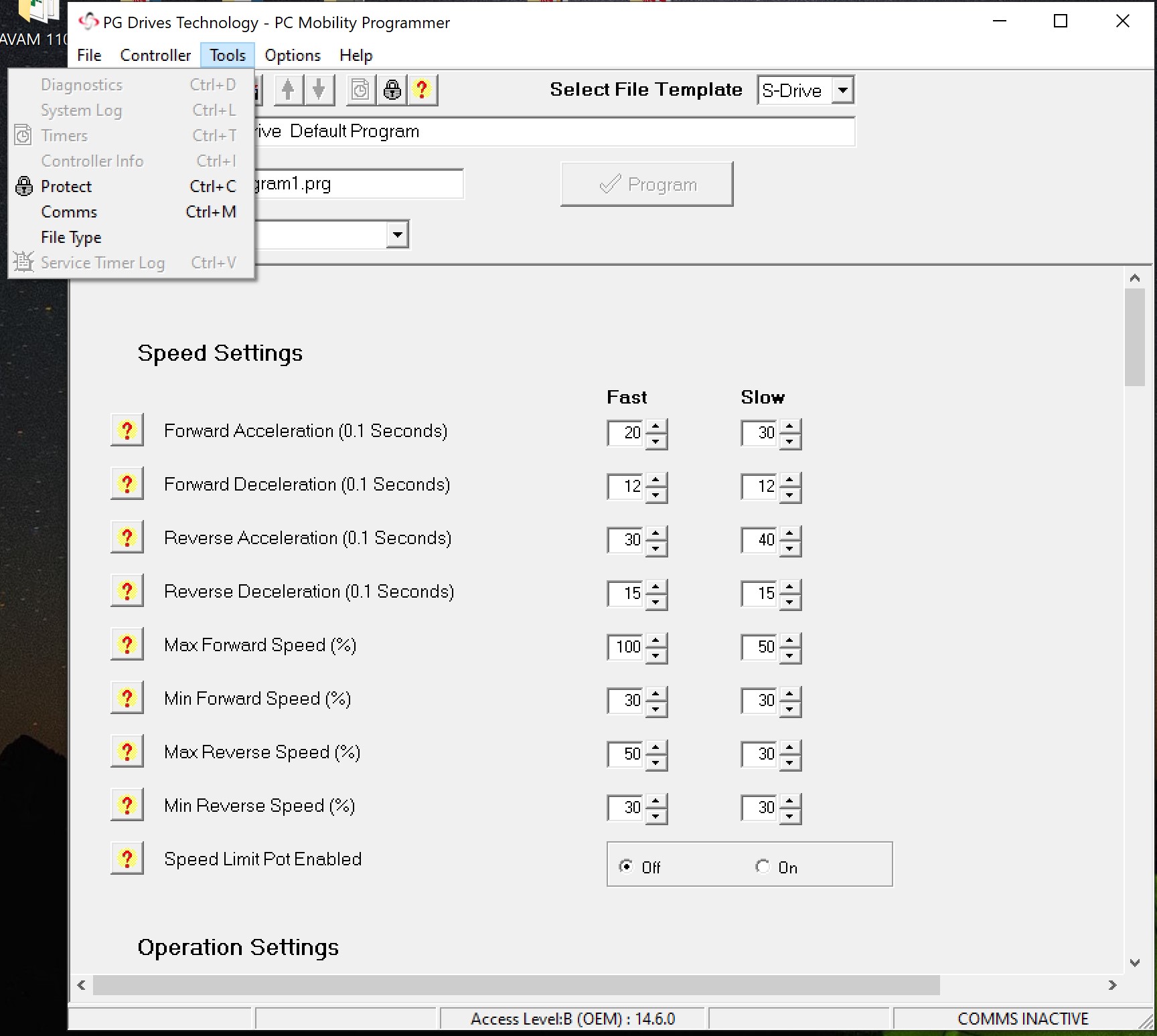The image size is (1157, 1036).
Task: Increase Slow Min Reverse Speed value
Action: coord(790,800)
